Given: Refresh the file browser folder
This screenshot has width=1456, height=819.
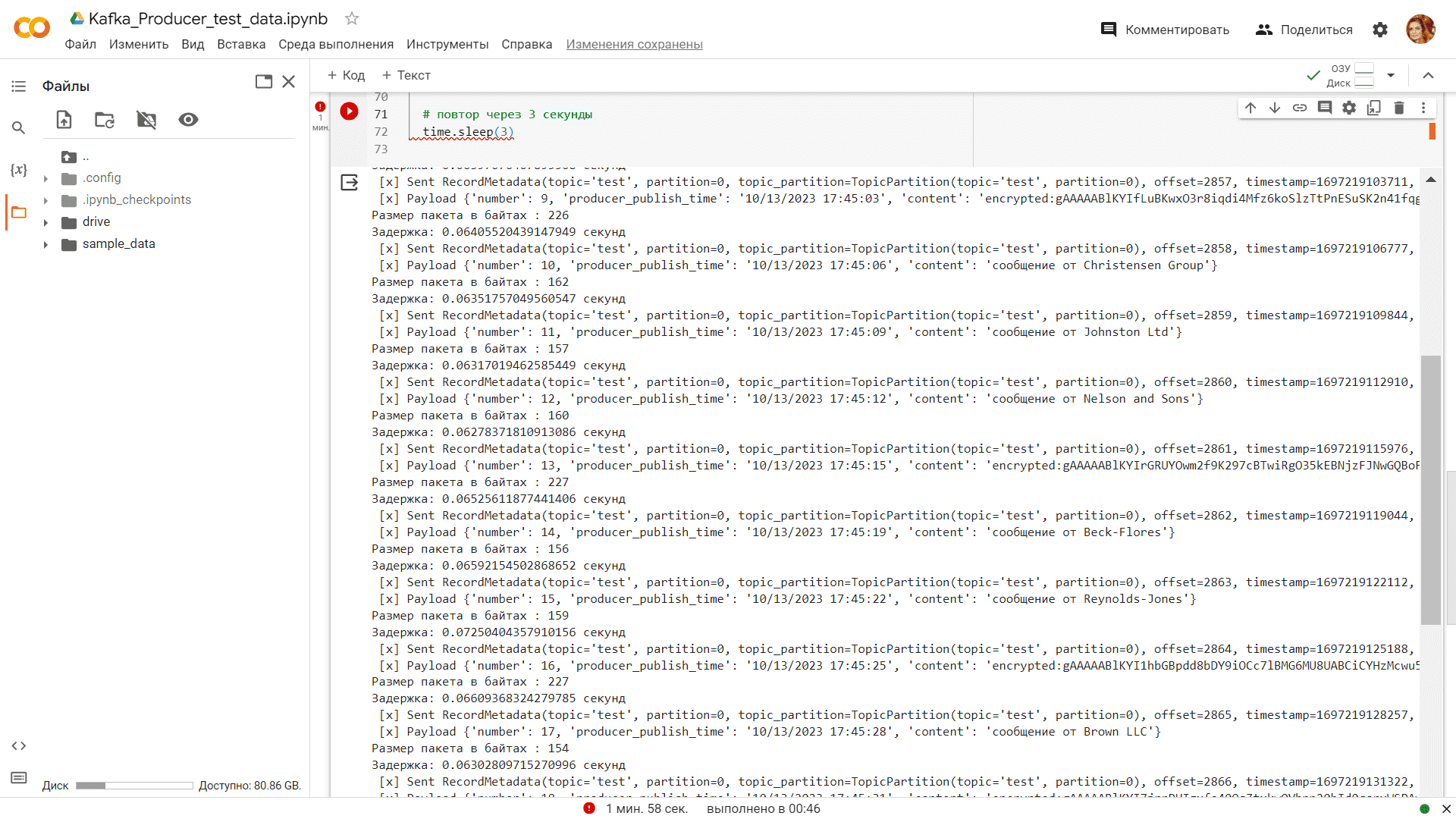Looking at the screenshot, I should pyautogui.click(x=105, y=120).
